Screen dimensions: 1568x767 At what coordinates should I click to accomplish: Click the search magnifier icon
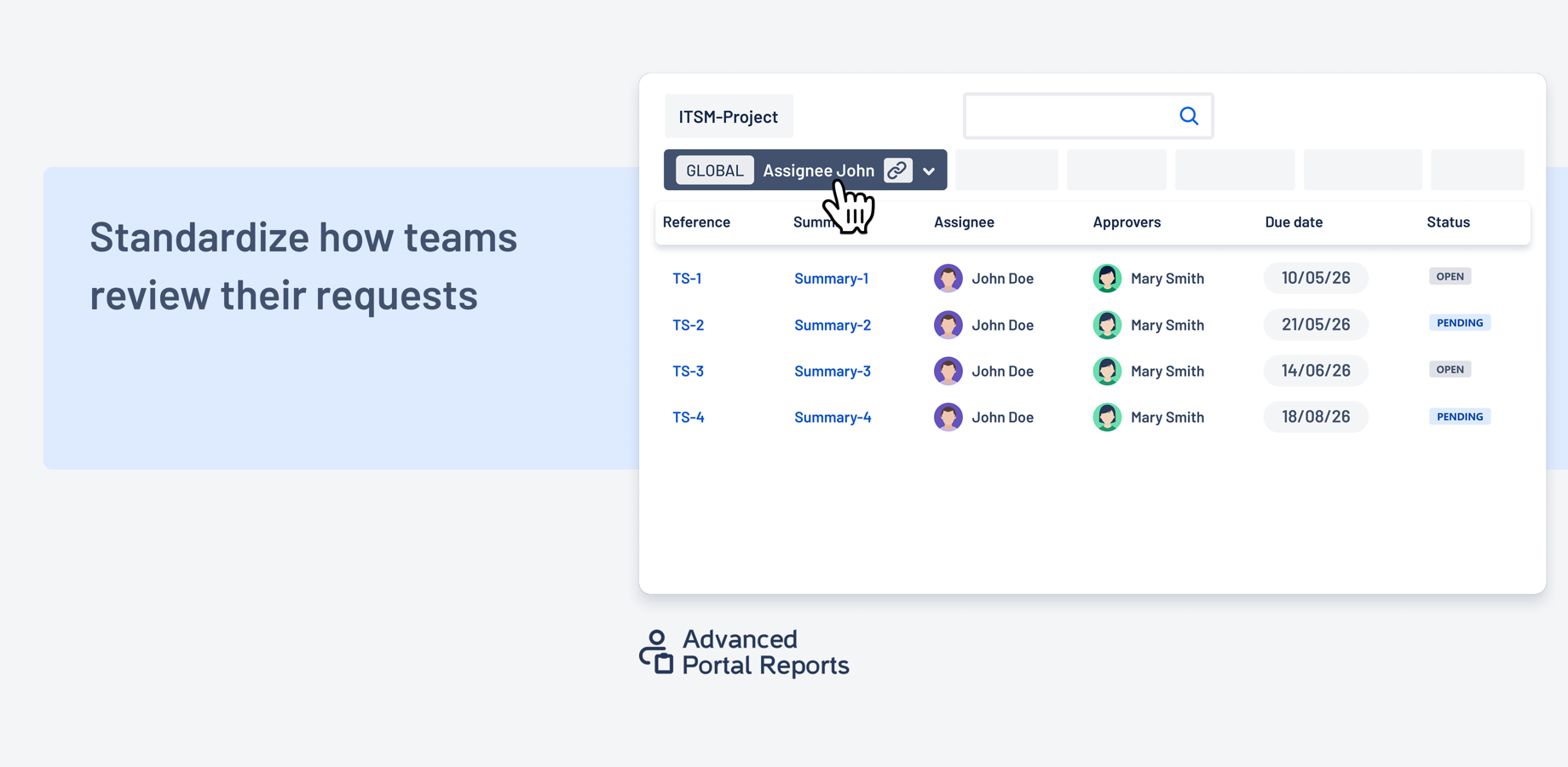[x=1189, y=116]
